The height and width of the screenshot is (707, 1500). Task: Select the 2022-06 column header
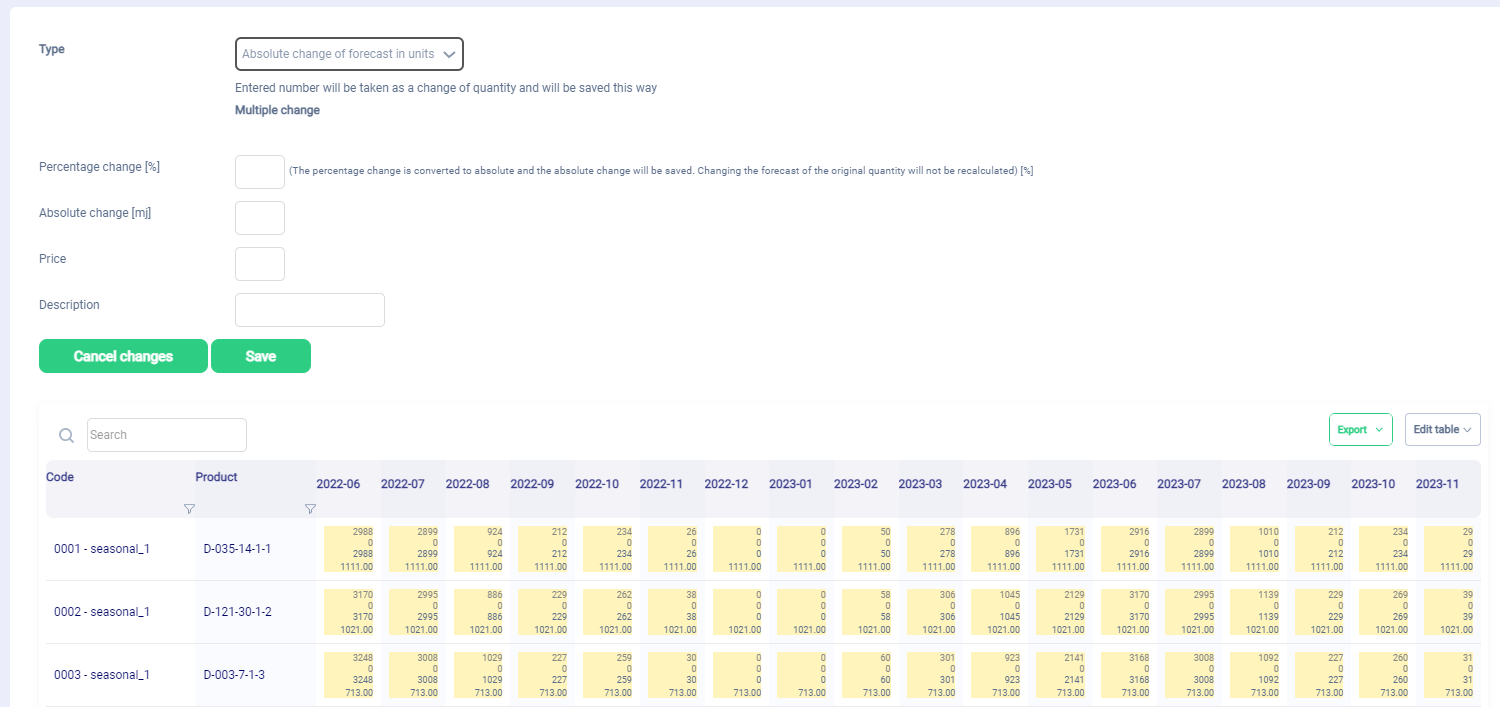pyautogui.click(x=338, y=484)
